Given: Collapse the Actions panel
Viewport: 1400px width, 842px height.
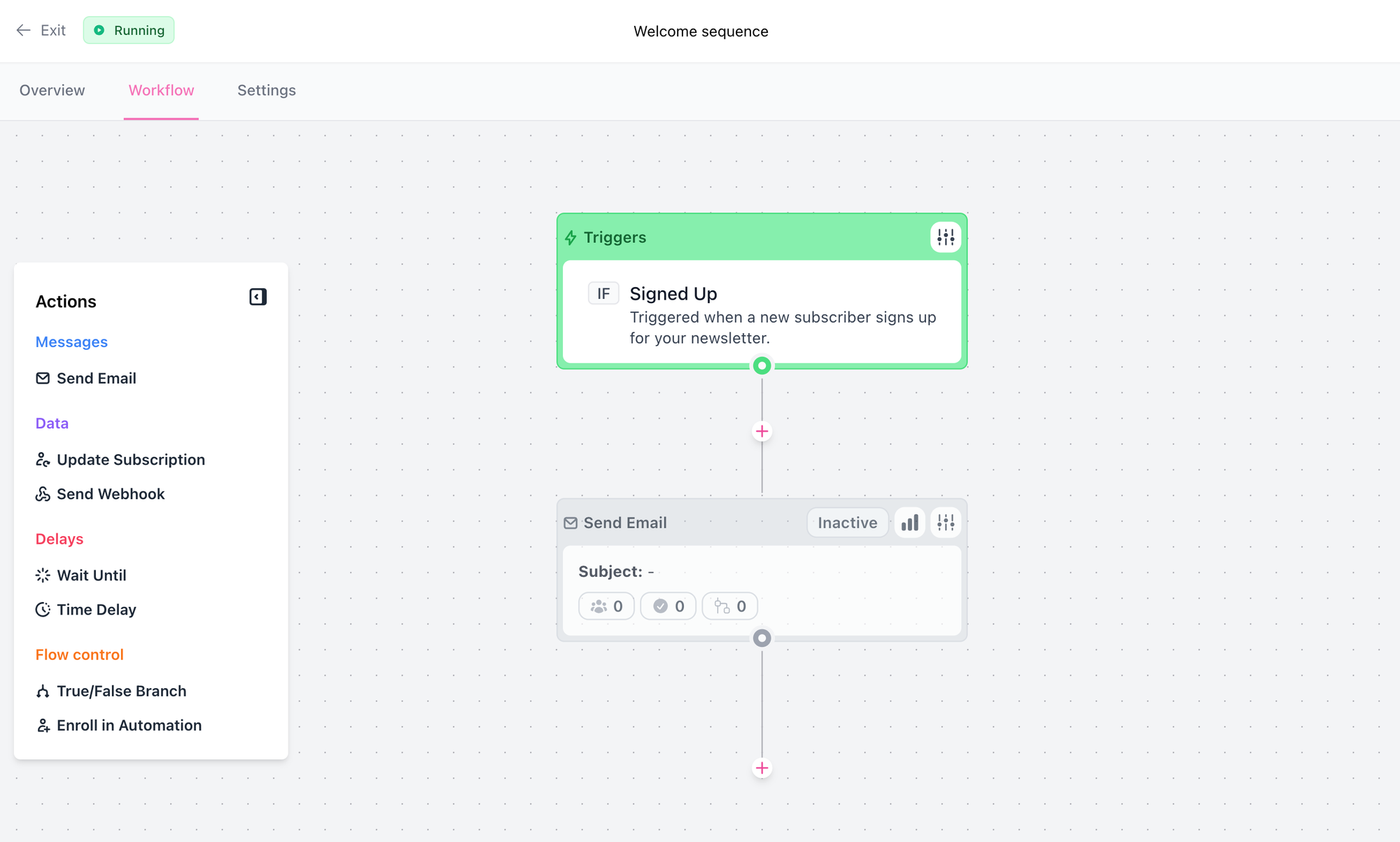Looking at the screenshot, I should coord(258,297).
